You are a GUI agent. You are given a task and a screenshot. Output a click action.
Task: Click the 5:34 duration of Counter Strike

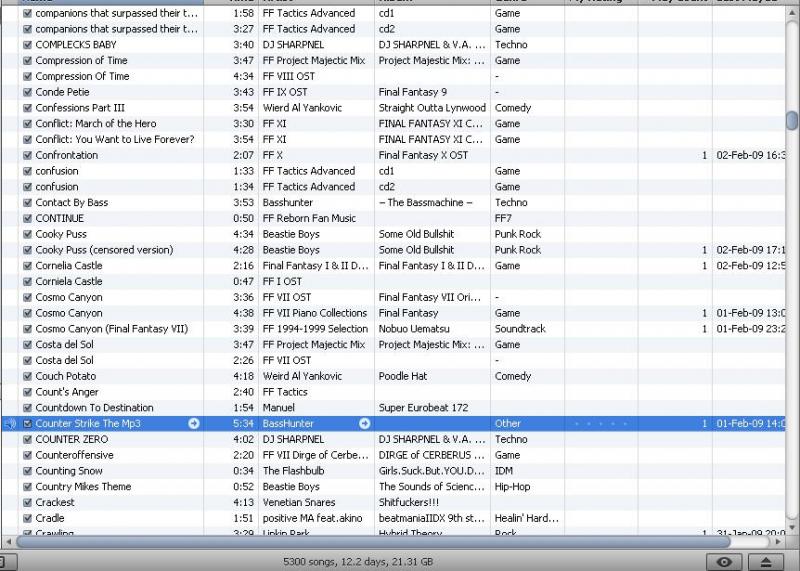(x=243, y=424)
